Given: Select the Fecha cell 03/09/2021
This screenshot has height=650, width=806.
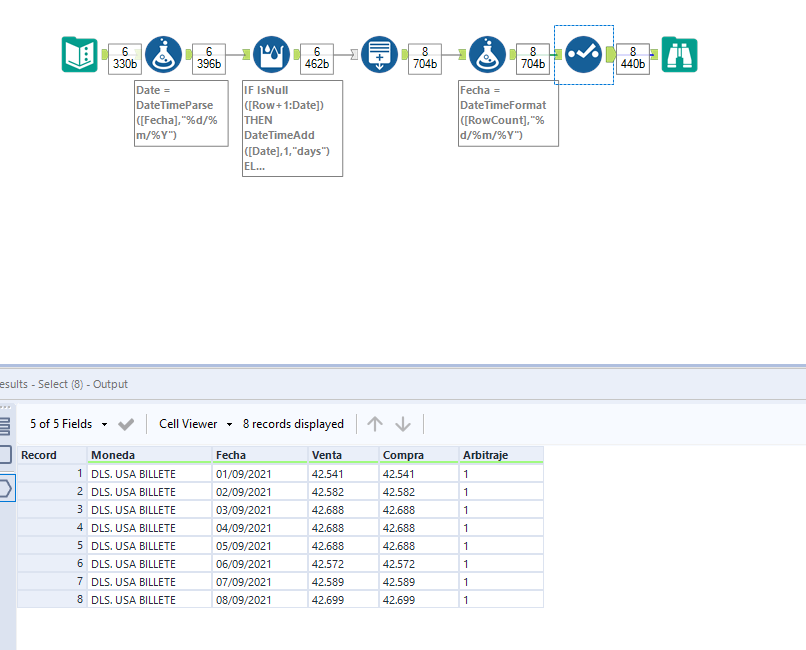Looking at the screenshot, I should [x=260, y=510].
